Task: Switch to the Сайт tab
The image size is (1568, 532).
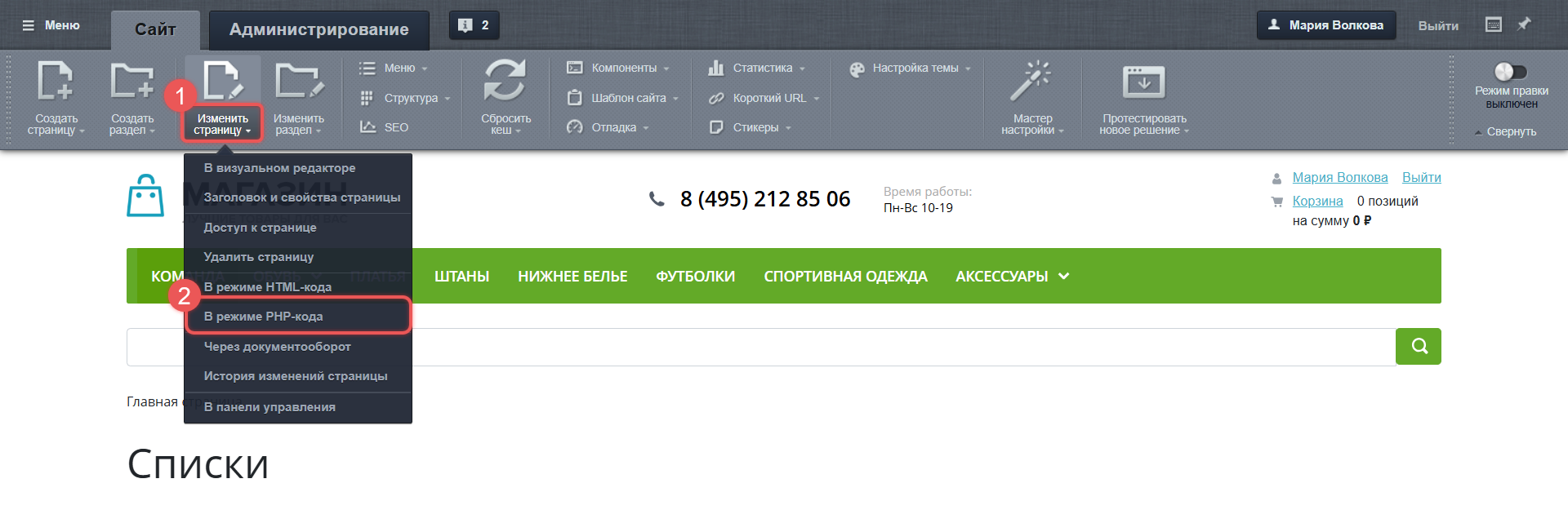Action: tap(155, 29)
